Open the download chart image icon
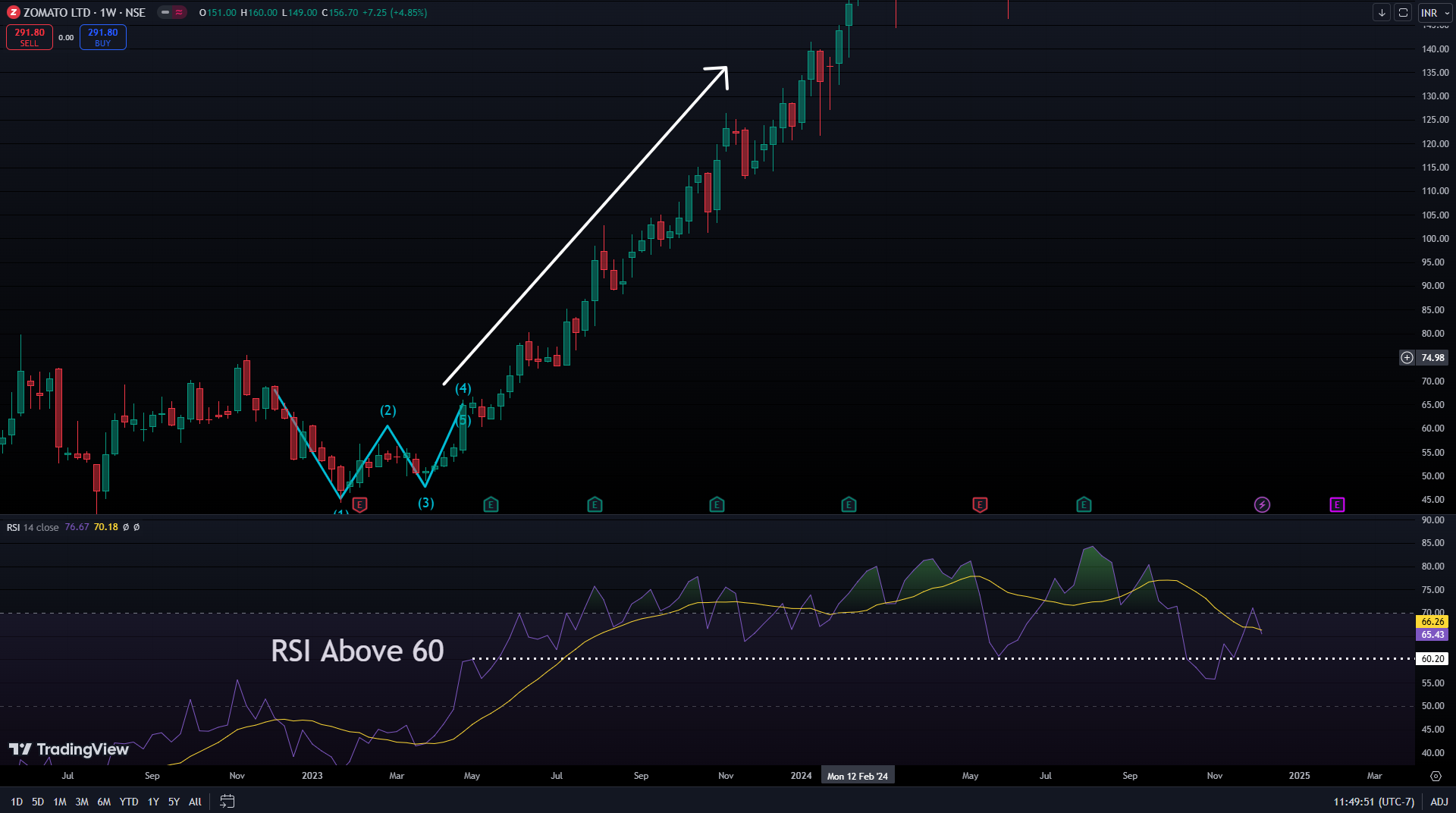The image size is (1456, 813). click(1380, 13)
